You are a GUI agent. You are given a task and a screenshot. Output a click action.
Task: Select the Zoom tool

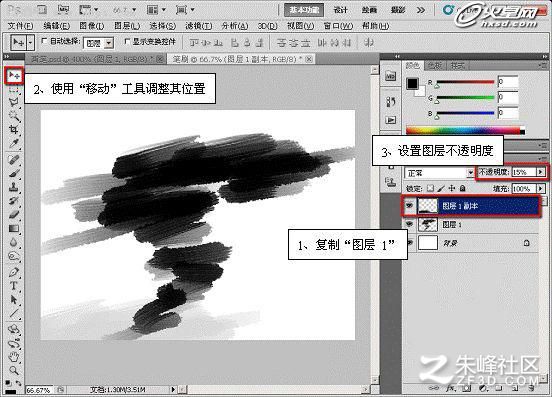pyautogui.click(x=14, y=370)
